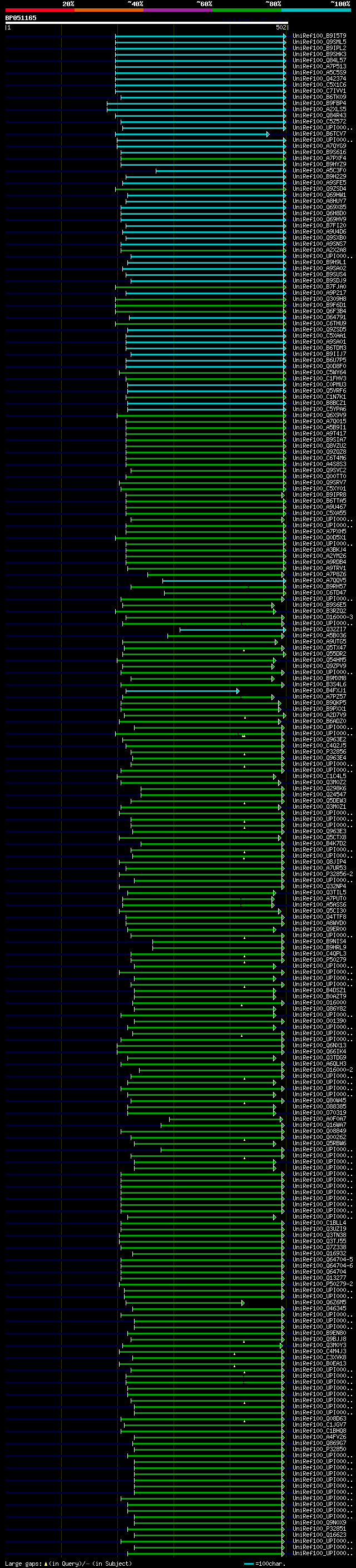Click the 502 query length label
Viewport: 356px width, 1568px height.
[280, 27]
